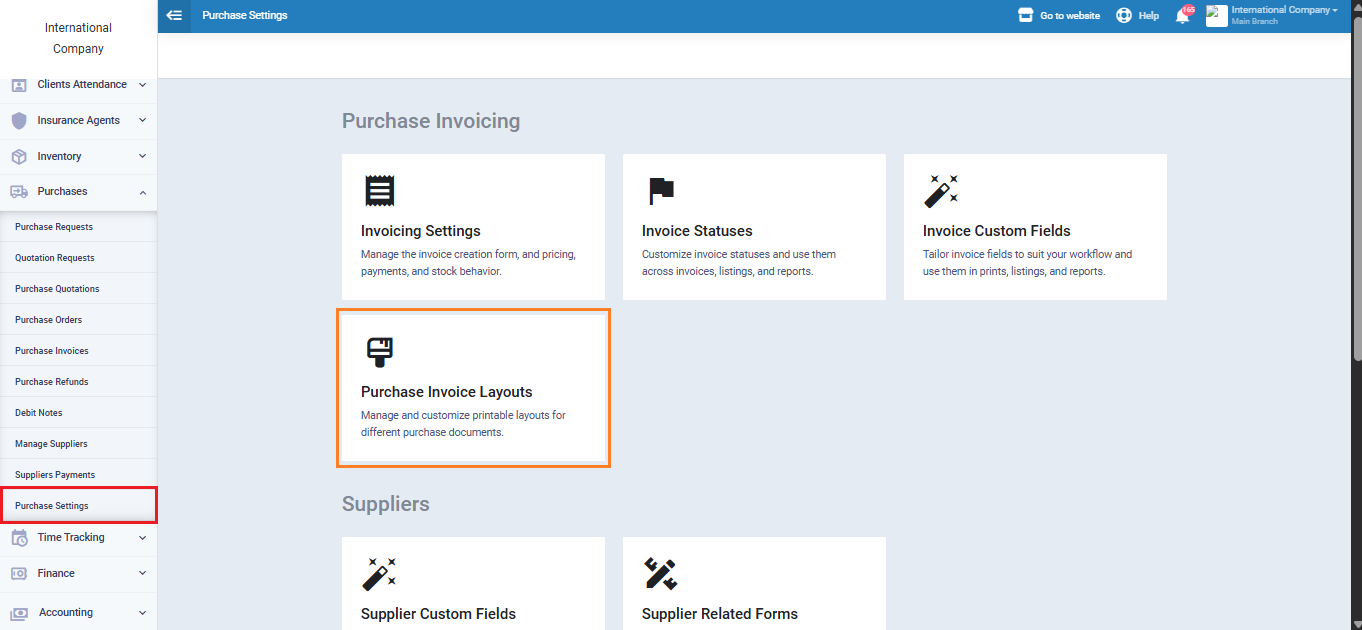
Task: Go to Purchase Settings in sidebar
Action: click(52, 506)
